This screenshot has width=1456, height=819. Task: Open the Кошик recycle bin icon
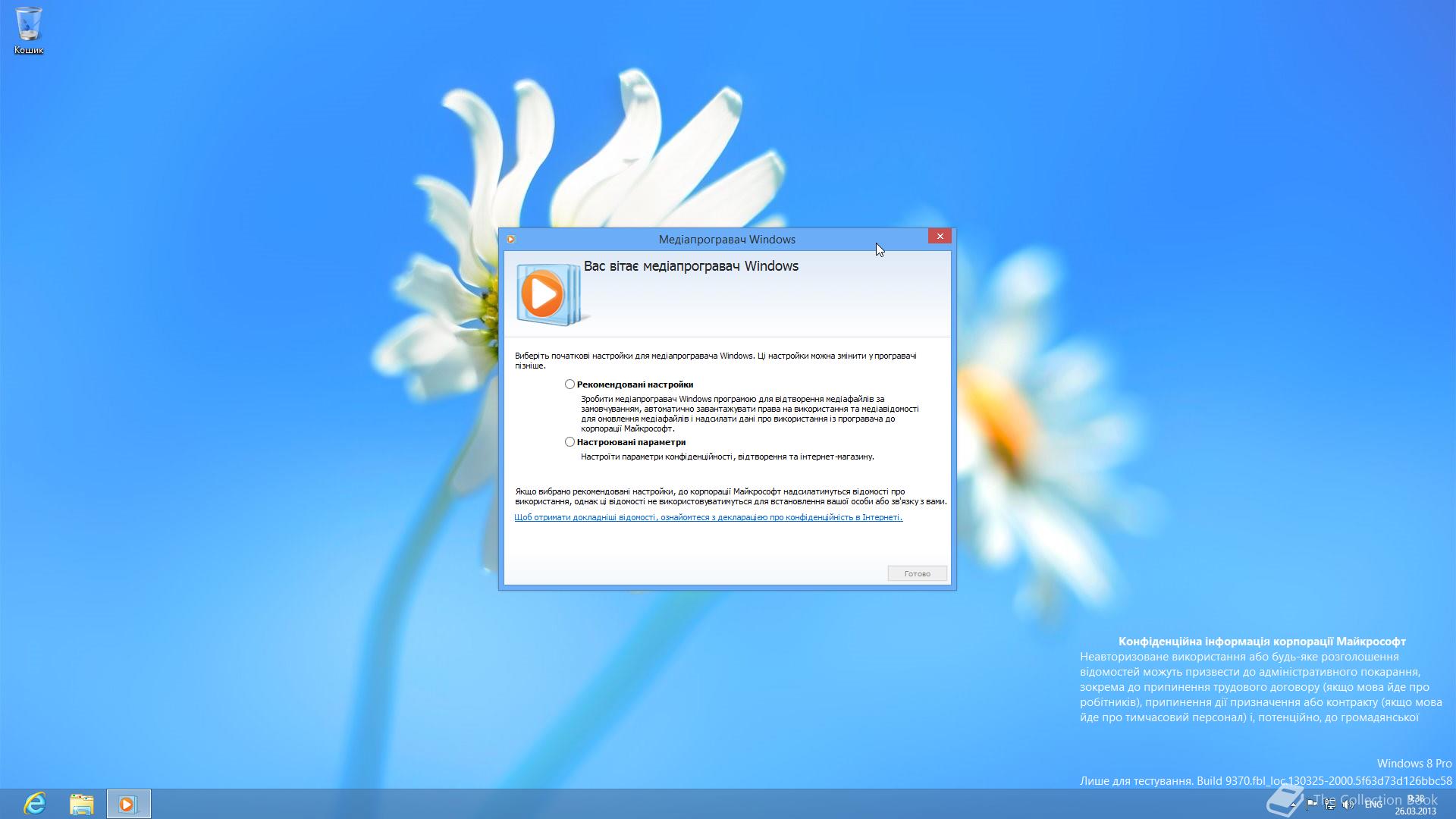pyautogui.click(x=29, y=30)
